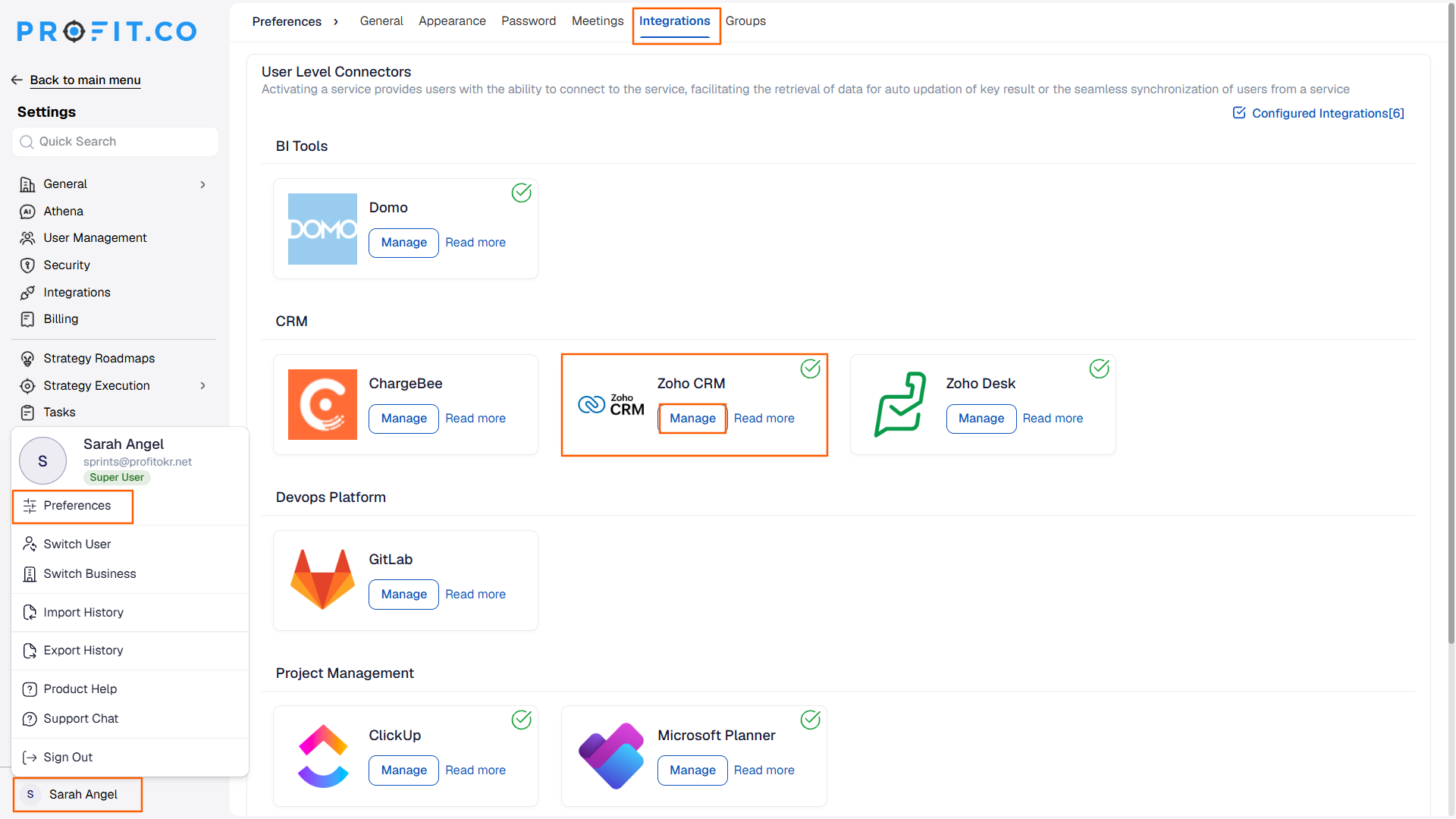Click the Sign Out arrow icon
Screen dimensions: 1456x819
pos(30,758)
